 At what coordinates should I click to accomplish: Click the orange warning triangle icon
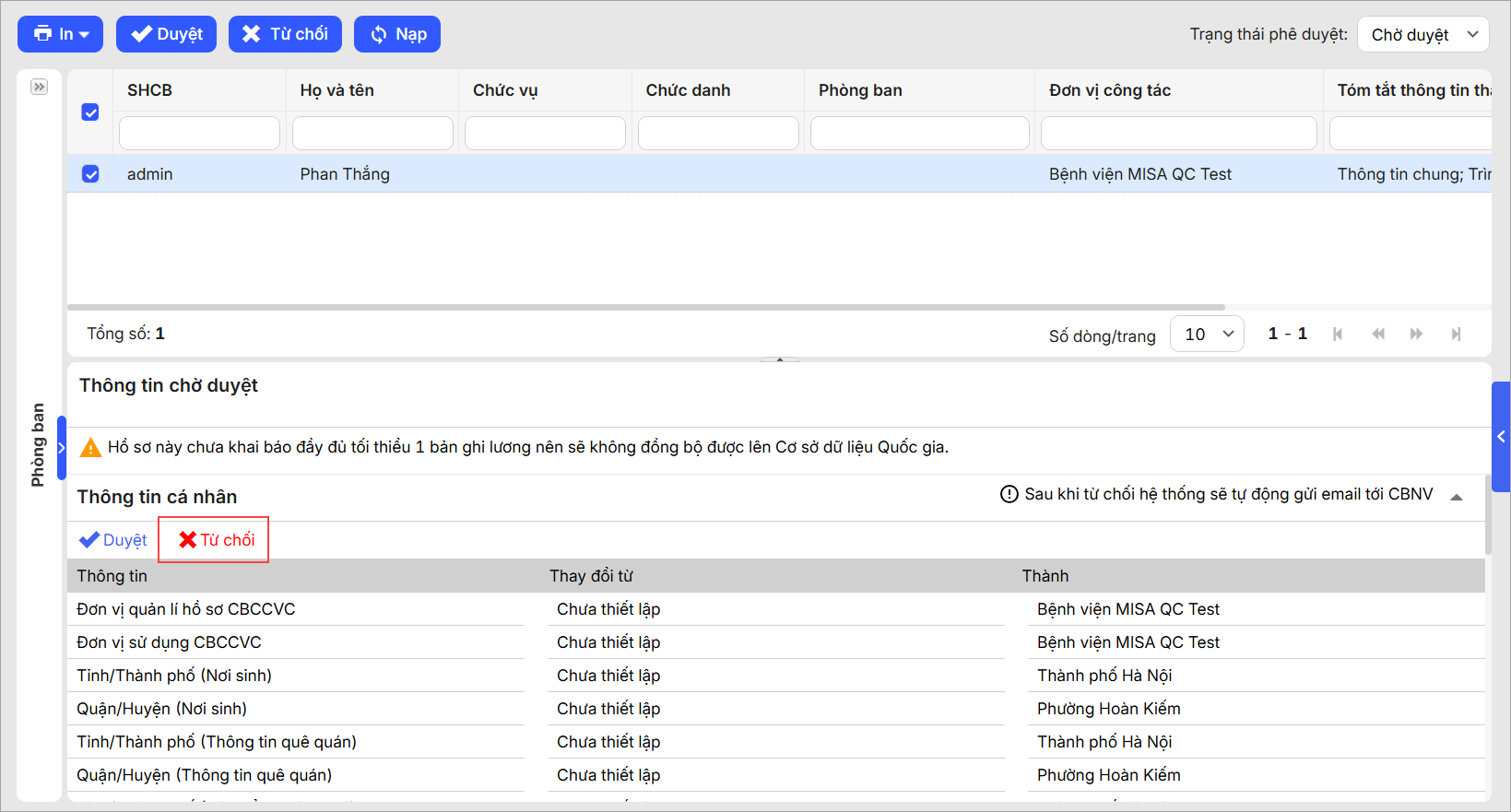(x=90, y=448)
